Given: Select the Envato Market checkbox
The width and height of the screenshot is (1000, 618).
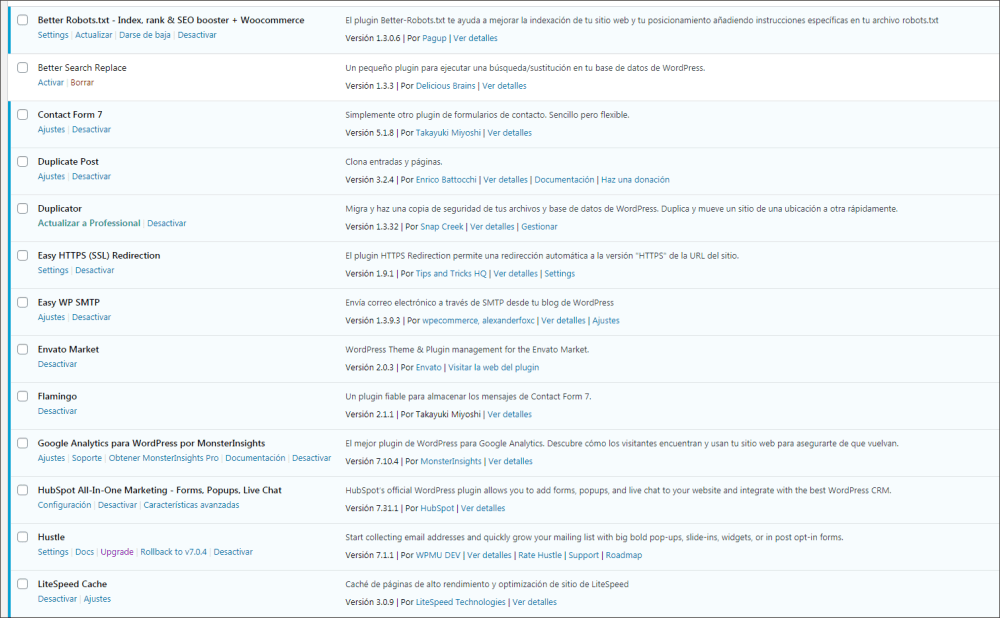Looking at the screenshot, I should click(x=22, y=349).
